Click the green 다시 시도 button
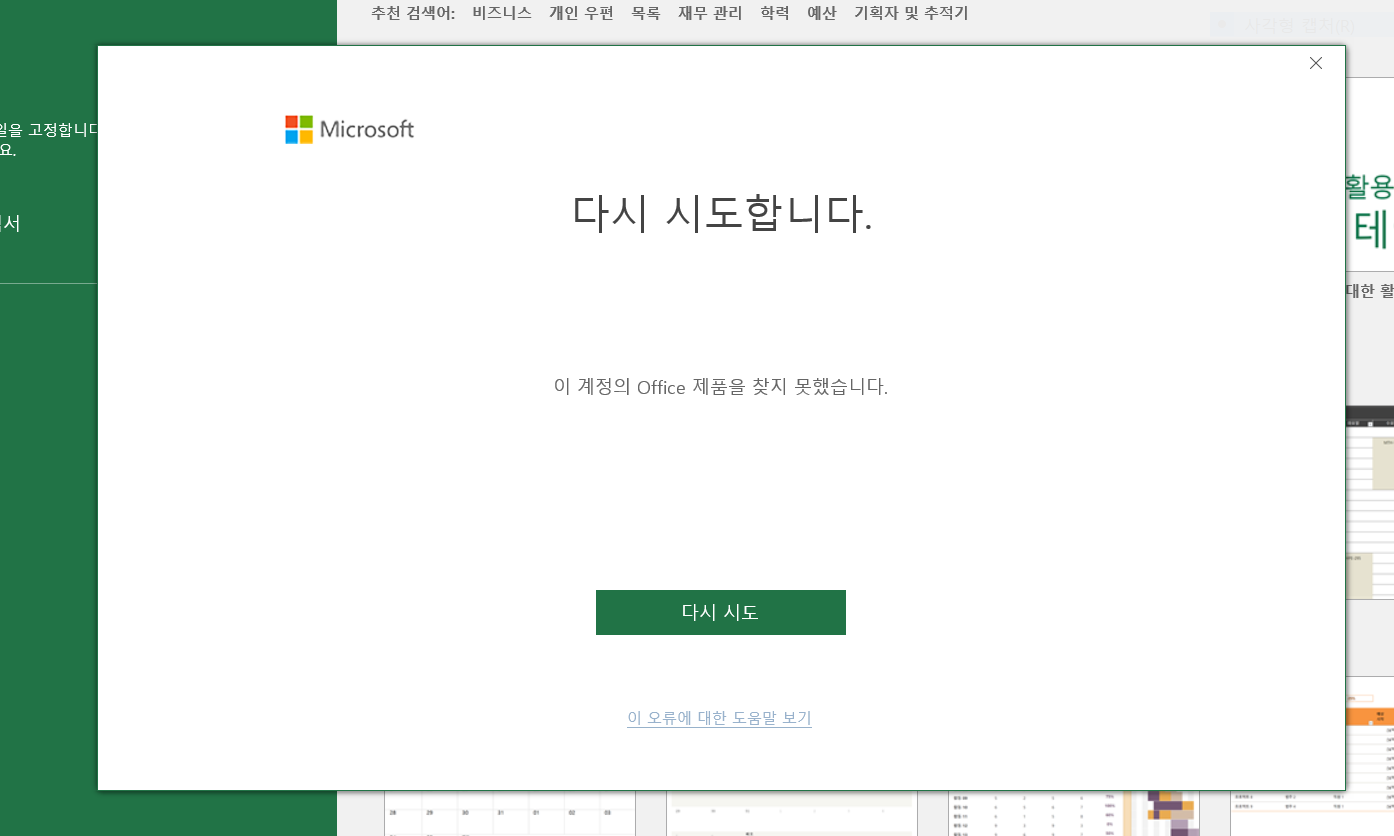The height and width of the screenshot is (836, 1394). (x=720, y=612)
